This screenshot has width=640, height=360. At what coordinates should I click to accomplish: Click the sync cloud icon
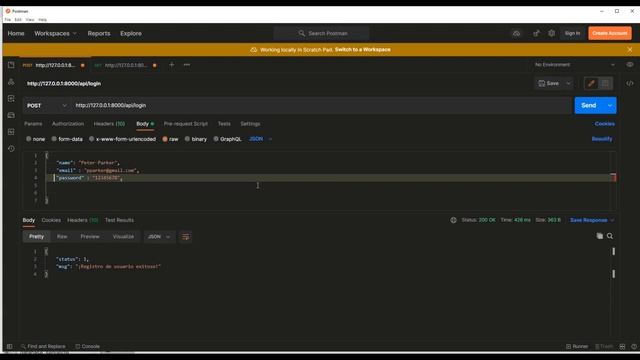[x=516, y=33]
